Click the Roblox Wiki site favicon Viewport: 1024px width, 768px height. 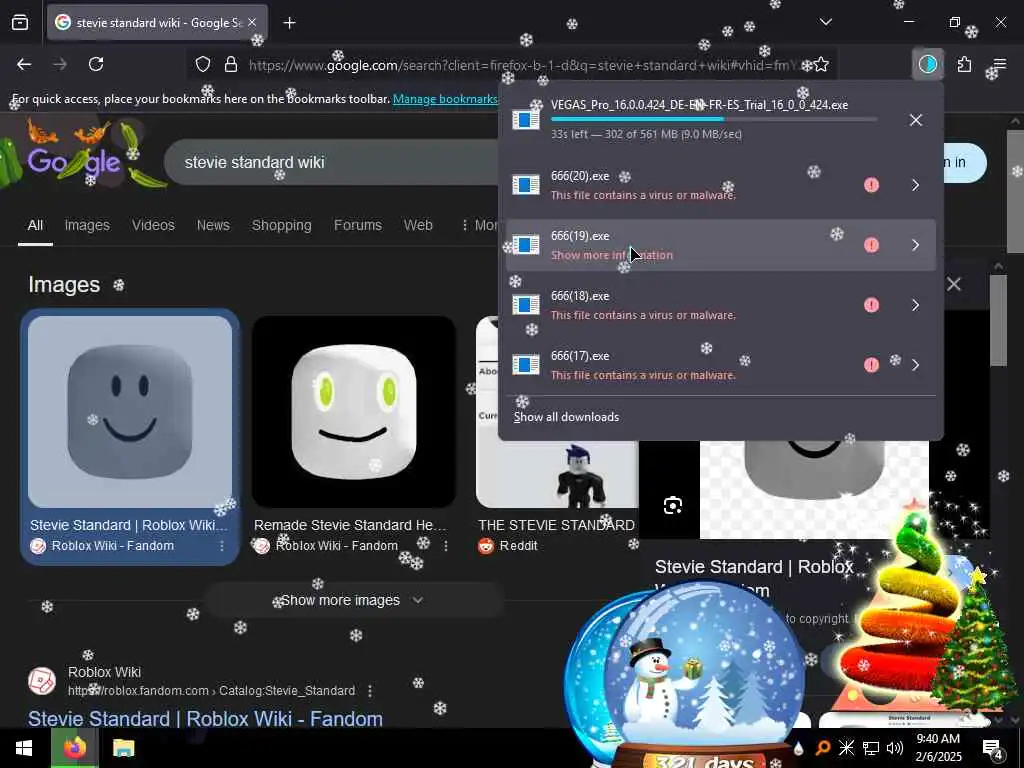[x=42, y=681]
